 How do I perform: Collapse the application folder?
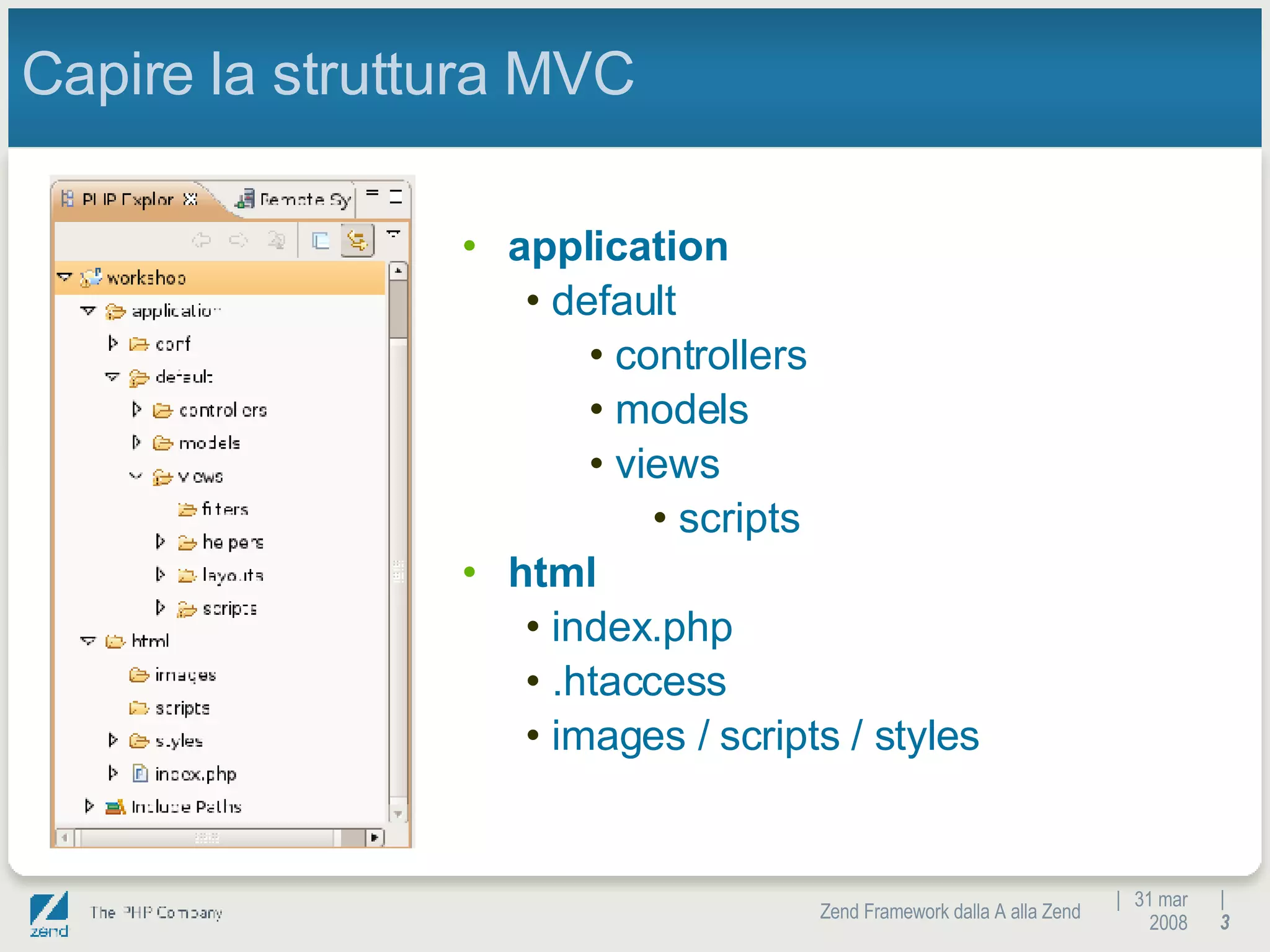[88, 310]
